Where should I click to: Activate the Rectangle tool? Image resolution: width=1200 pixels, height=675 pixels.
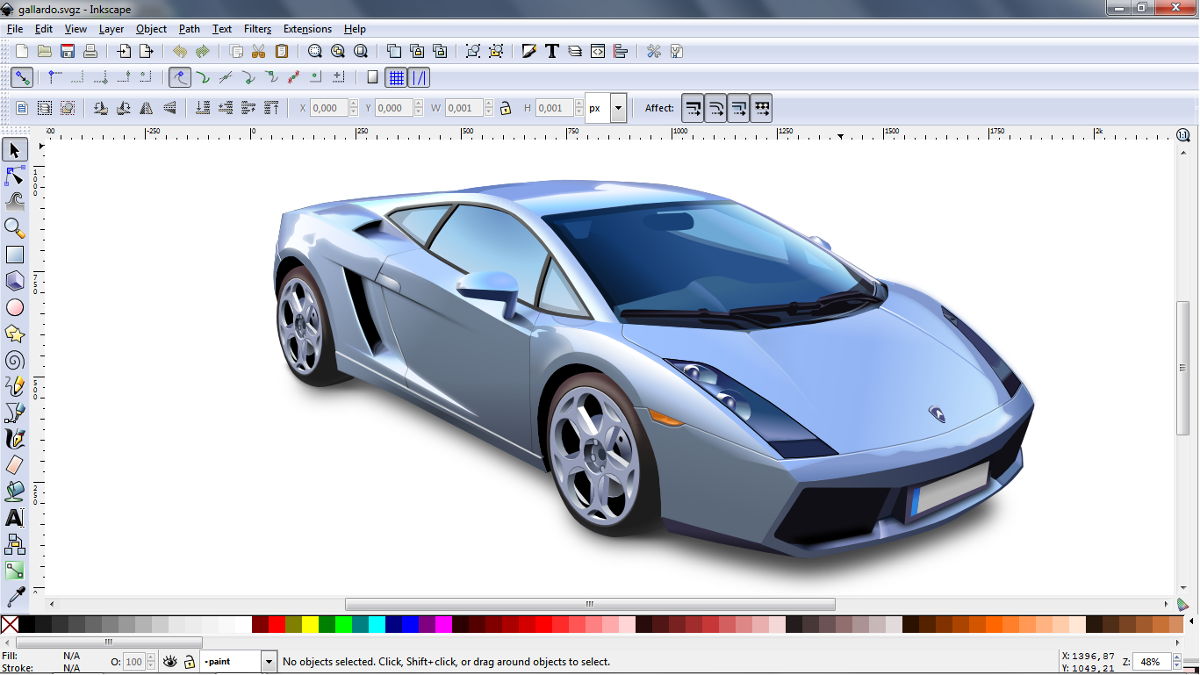click(x=14, y=254)
